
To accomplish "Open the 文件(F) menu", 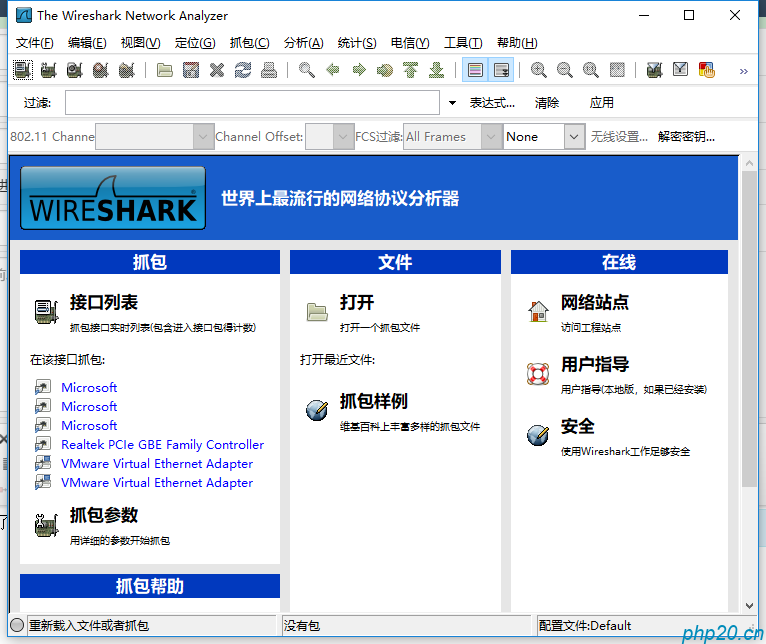I will (x=34, y=43).
